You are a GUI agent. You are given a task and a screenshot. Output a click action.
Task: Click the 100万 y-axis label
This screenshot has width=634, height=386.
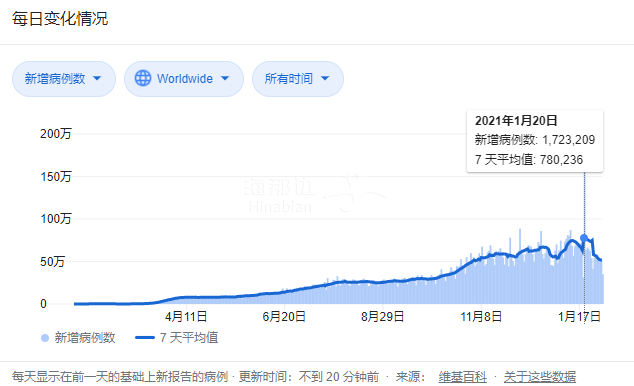(56, 219)
